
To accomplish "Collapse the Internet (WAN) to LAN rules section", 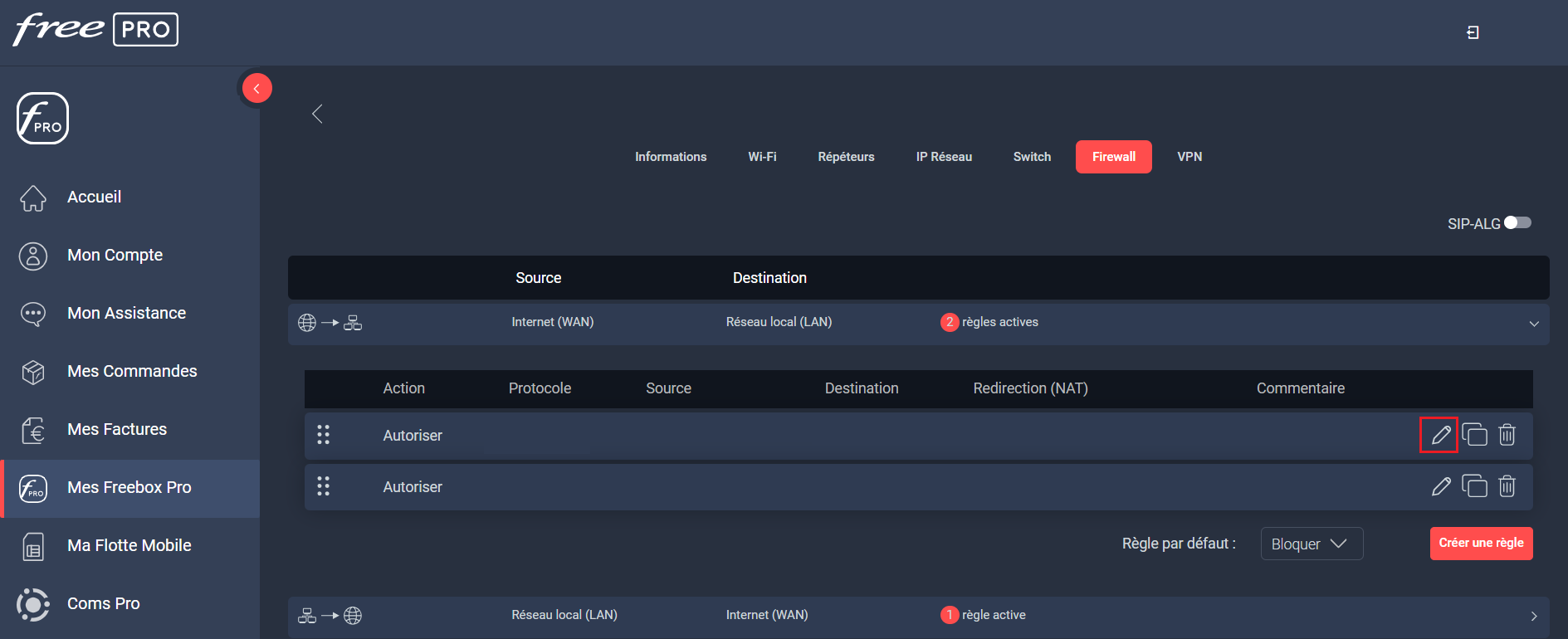I will [1534, 324].
